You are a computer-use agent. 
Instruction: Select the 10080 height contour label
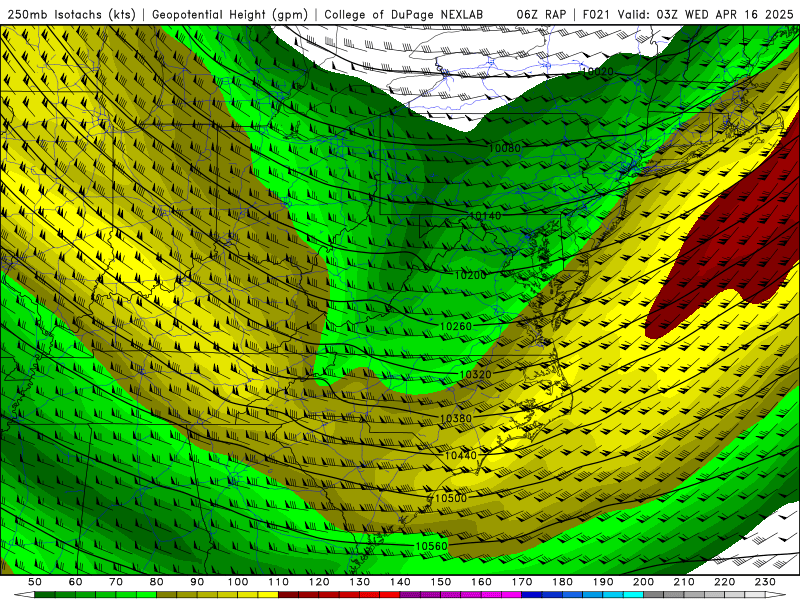coord(505,148)
